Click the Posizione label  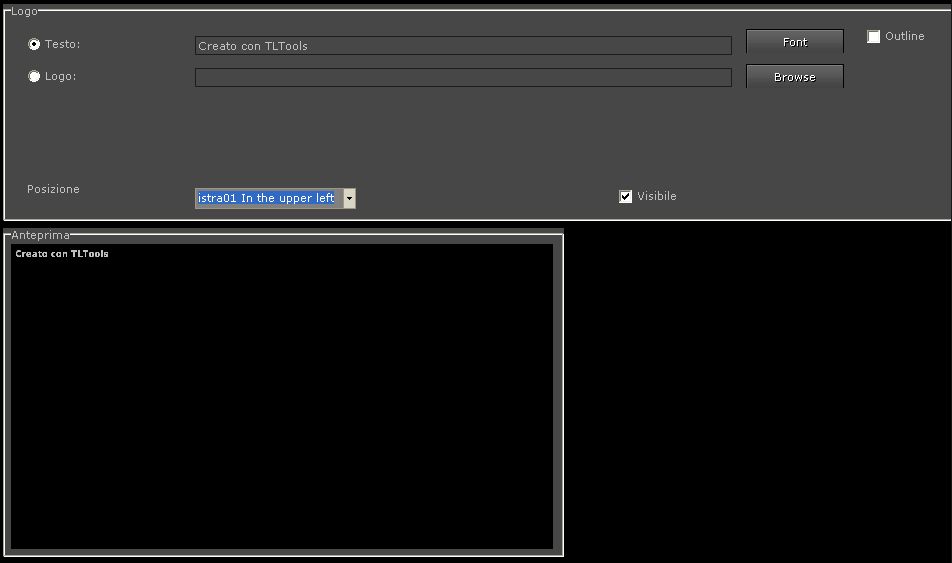53,189
